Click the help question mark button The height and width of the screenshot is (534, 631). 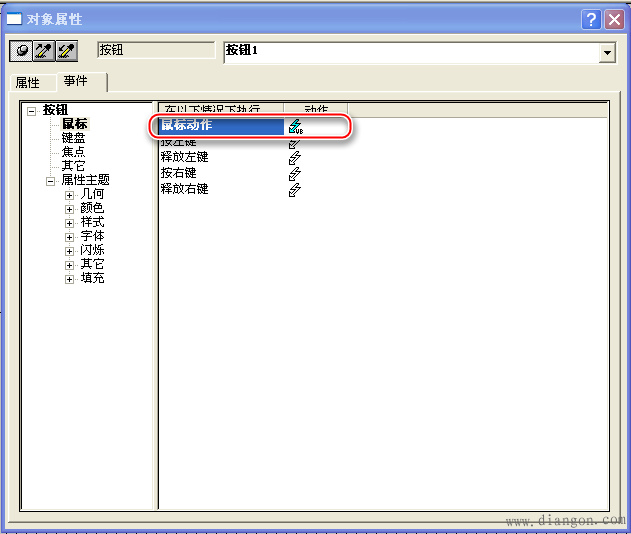pos(592,19)
